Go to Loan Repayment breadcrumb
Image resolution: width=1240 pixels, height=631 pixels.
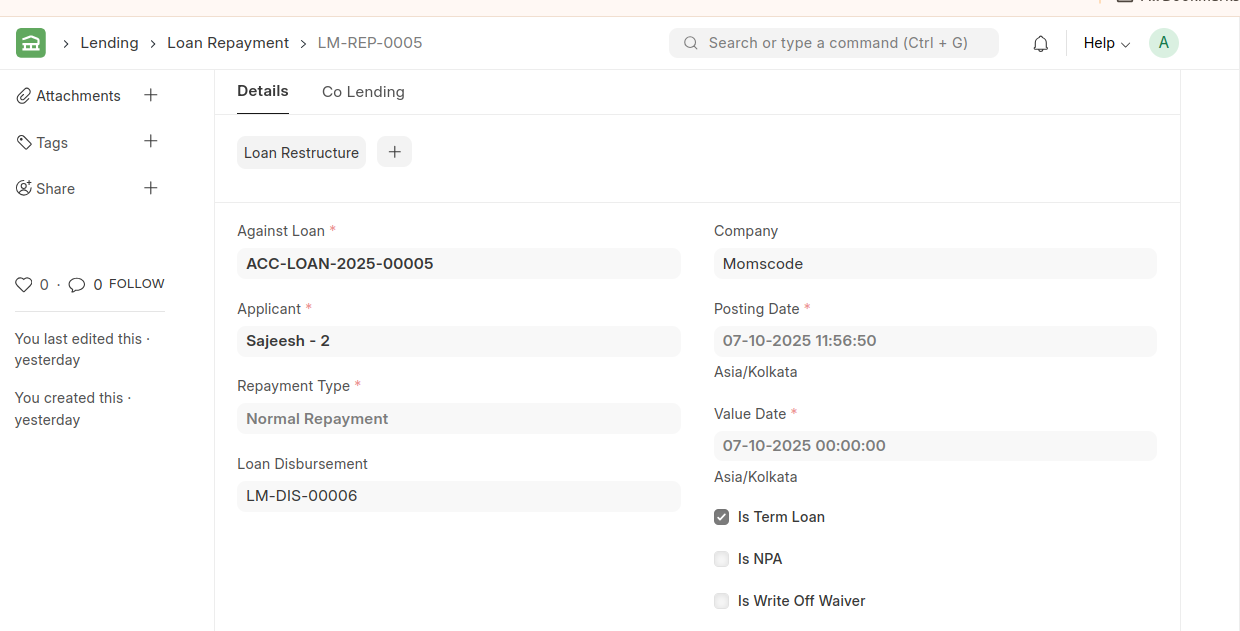pos(228,43)
